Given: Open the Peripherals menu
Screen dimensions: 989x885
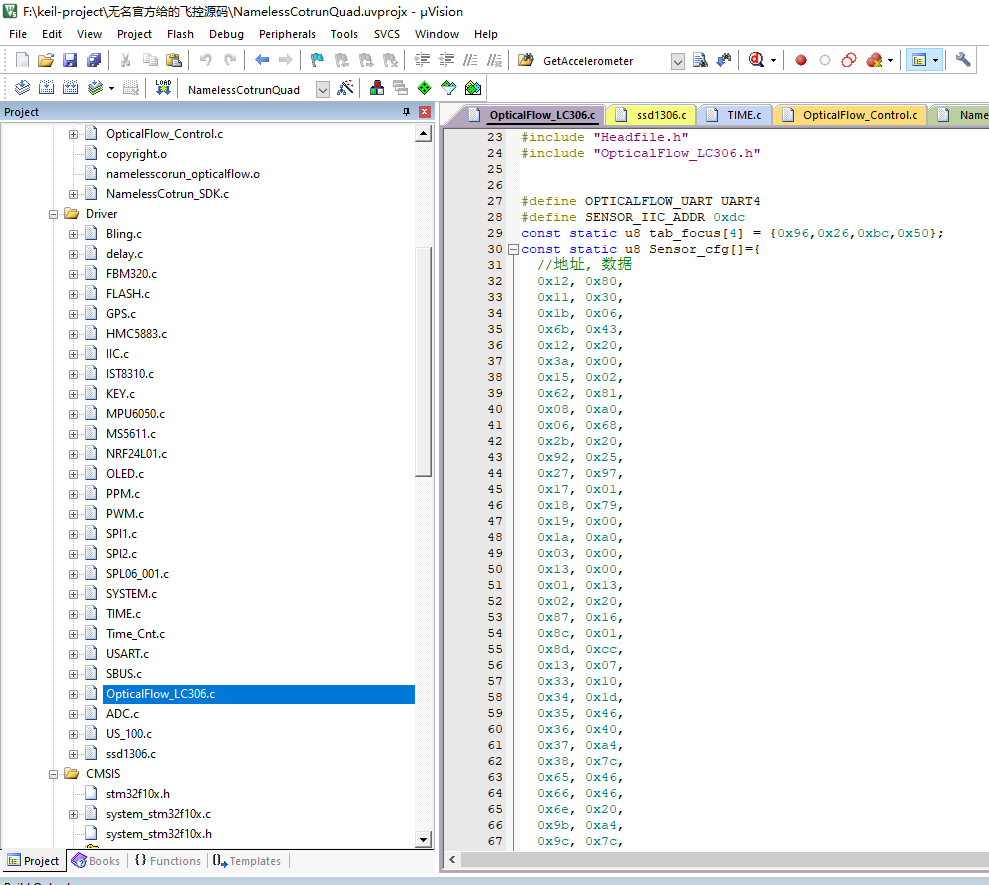Looking at the screenshot, I should [287, 34].
